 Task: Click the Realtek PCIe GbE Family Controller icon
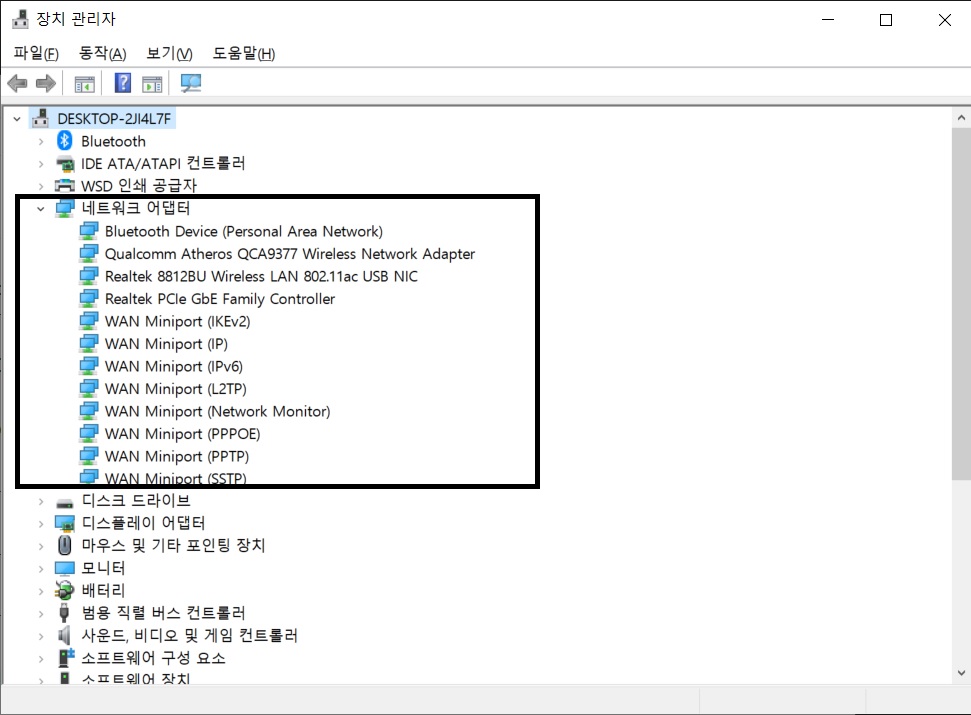[89, 298]
